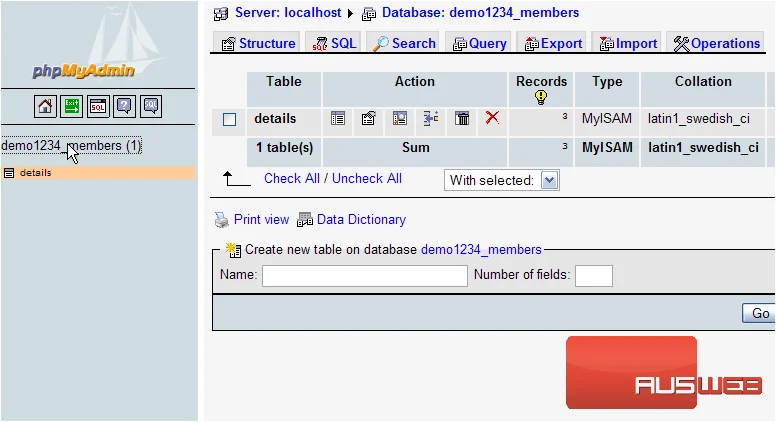Open the Data Dictionary link
Viewport: 776px width, 422px height.
[361, 220]
